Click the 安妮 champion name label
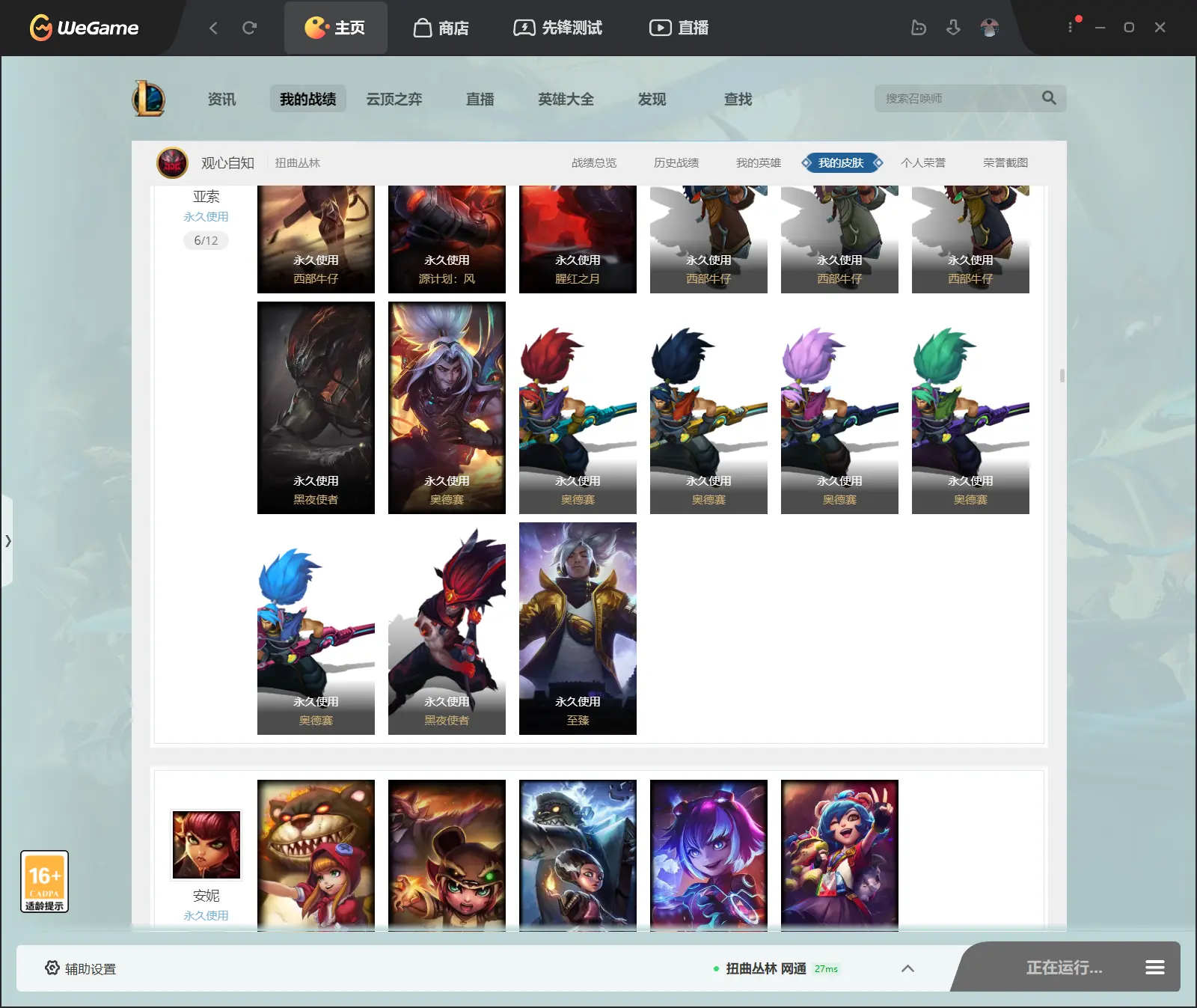 (206, 895)
